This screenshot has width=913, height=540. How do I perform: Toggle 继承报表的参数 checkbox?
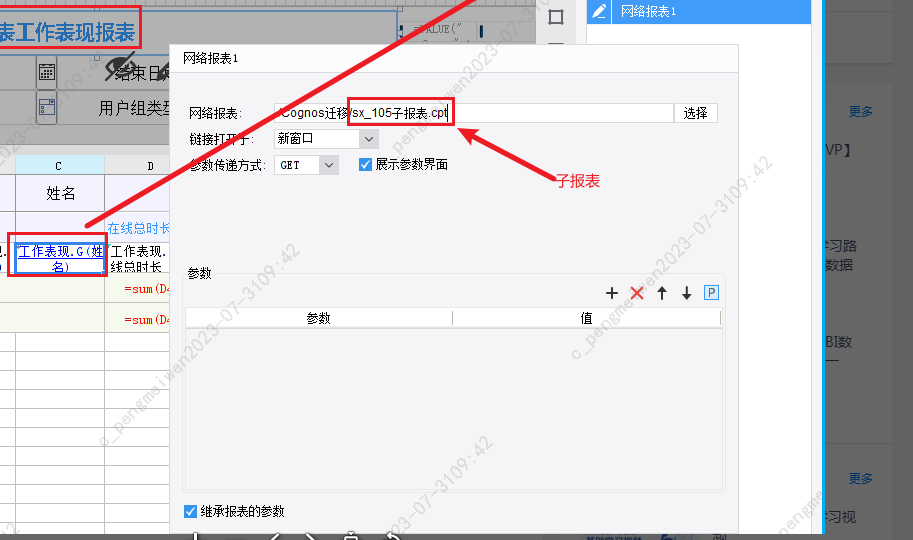[x=190, y=511]
